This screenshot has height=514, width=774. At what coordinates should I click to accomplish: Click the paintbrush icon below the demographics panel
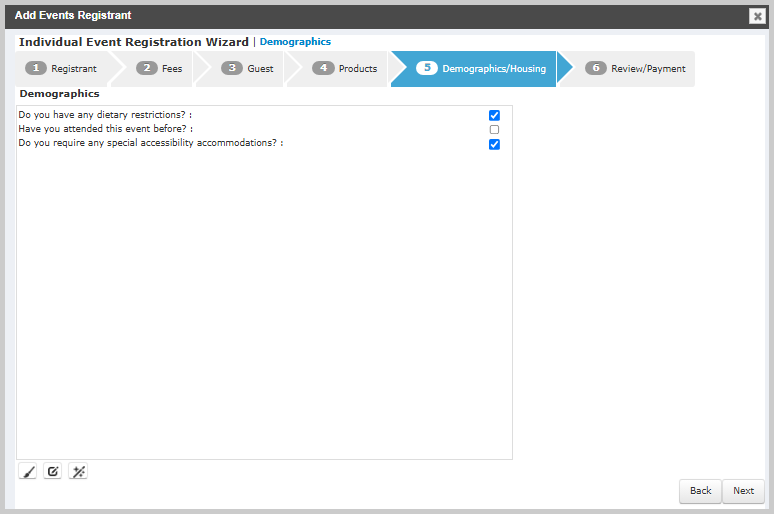pyautogui.click(x=28, y=472)
